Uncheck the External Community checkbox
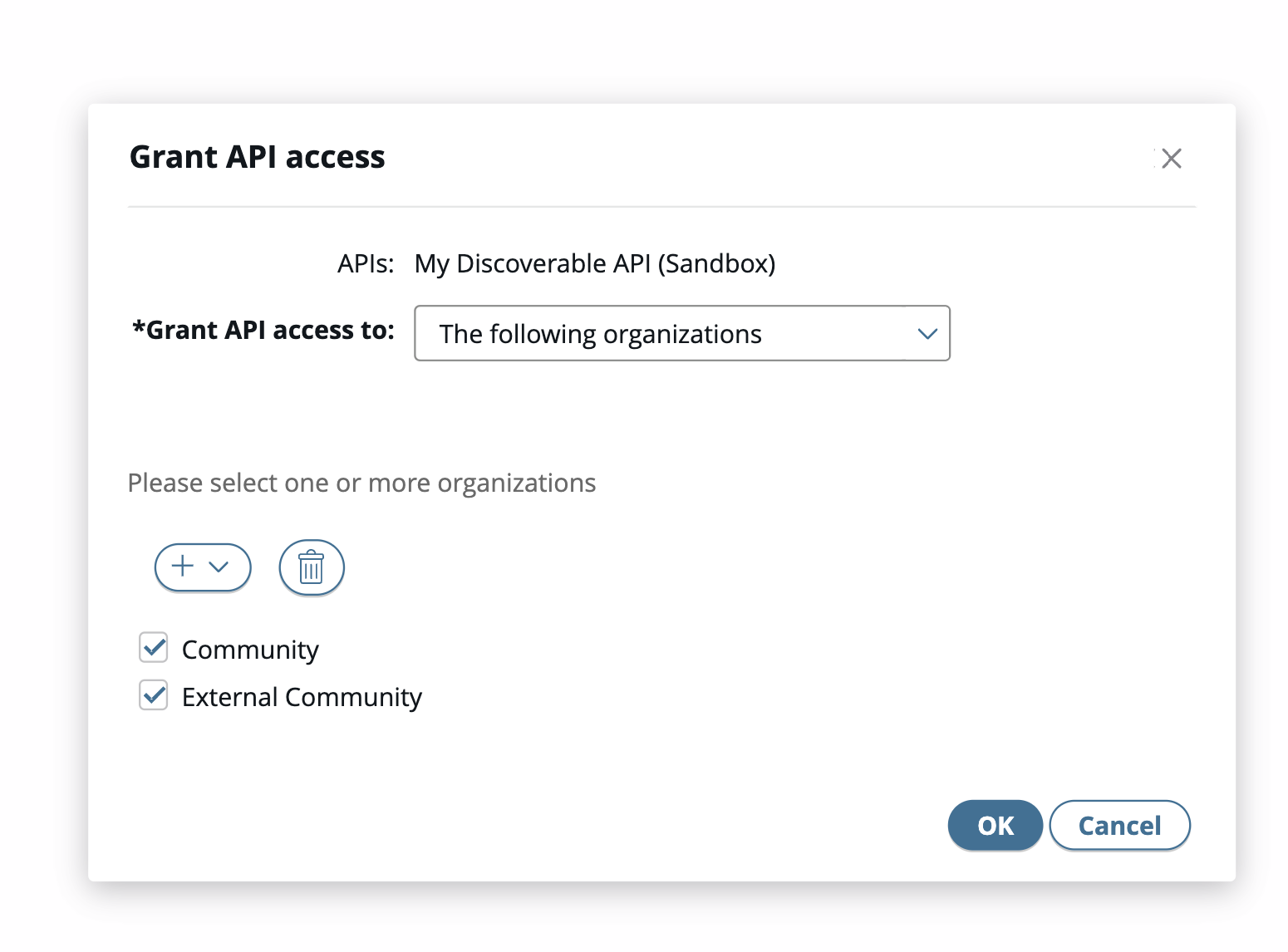The height and width of the screenshot is (952, 1288). click(153, 695)
